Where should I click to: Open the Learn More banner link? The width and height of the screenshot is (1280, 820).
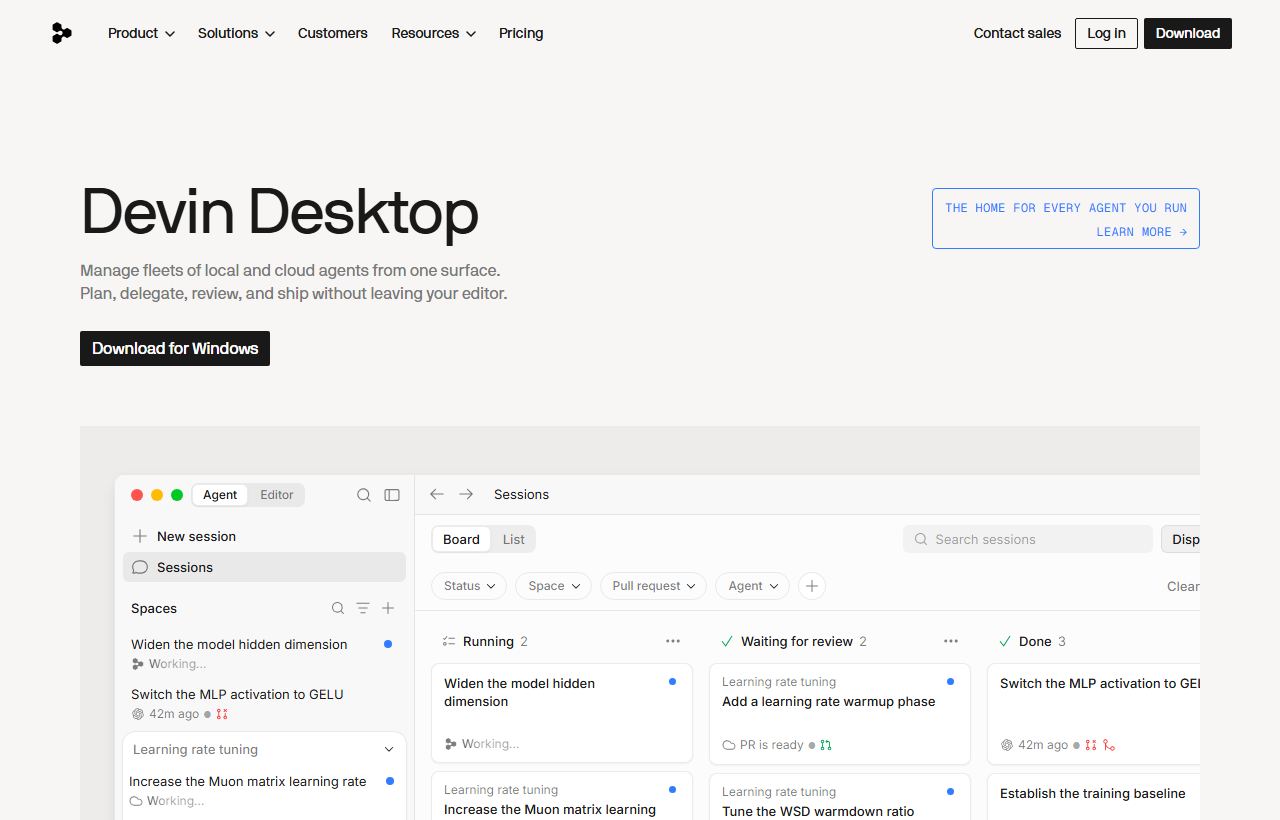point(1066,219)
